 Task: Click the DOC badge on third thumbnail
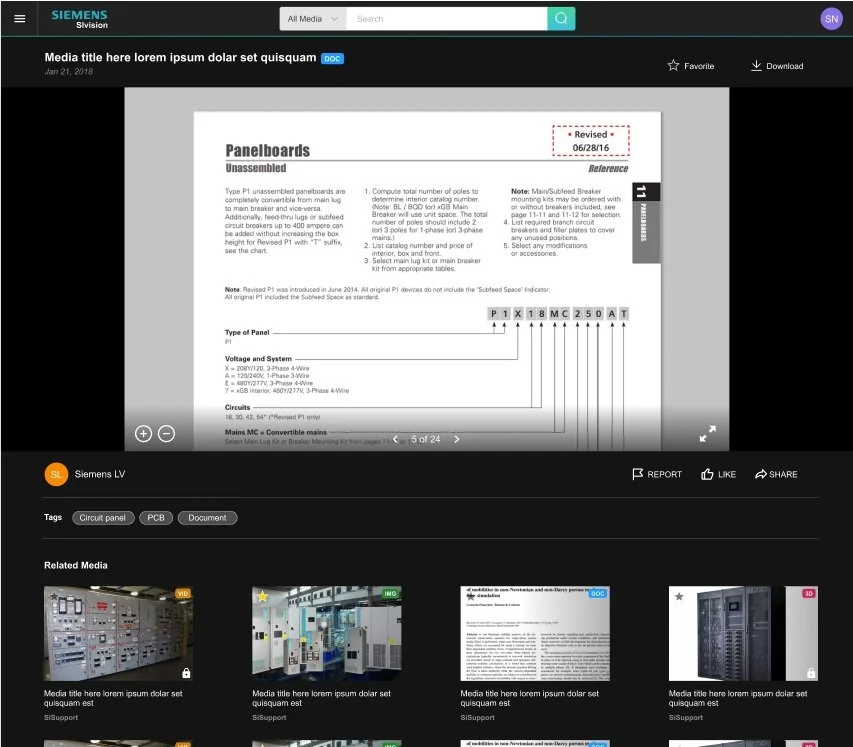[598, 594]
